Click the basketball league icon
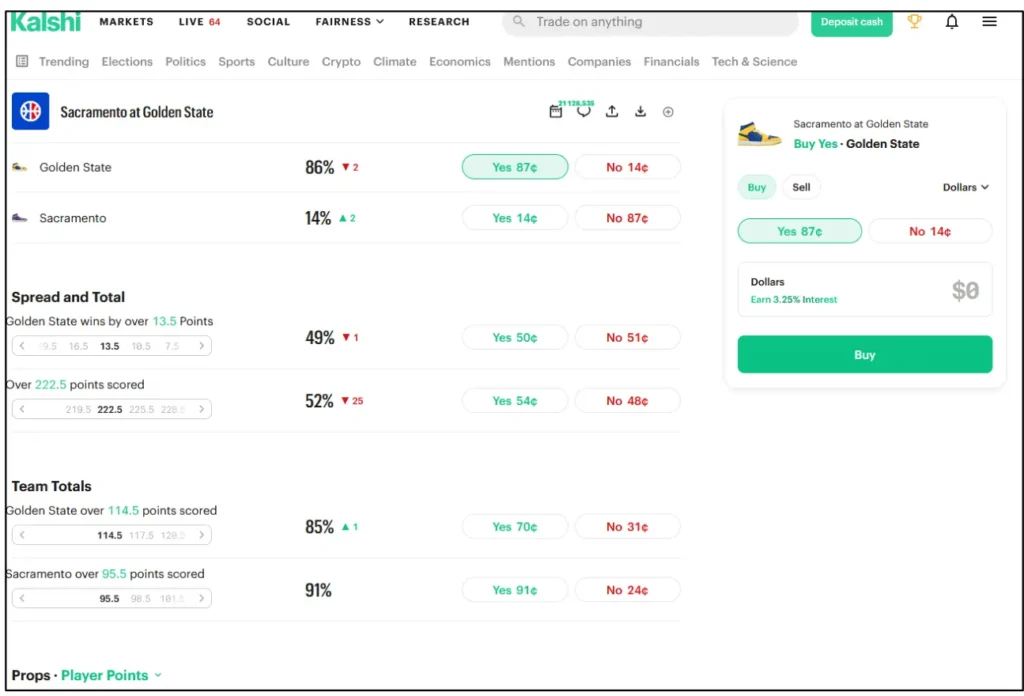1024x696 pixels. (30, 111)
